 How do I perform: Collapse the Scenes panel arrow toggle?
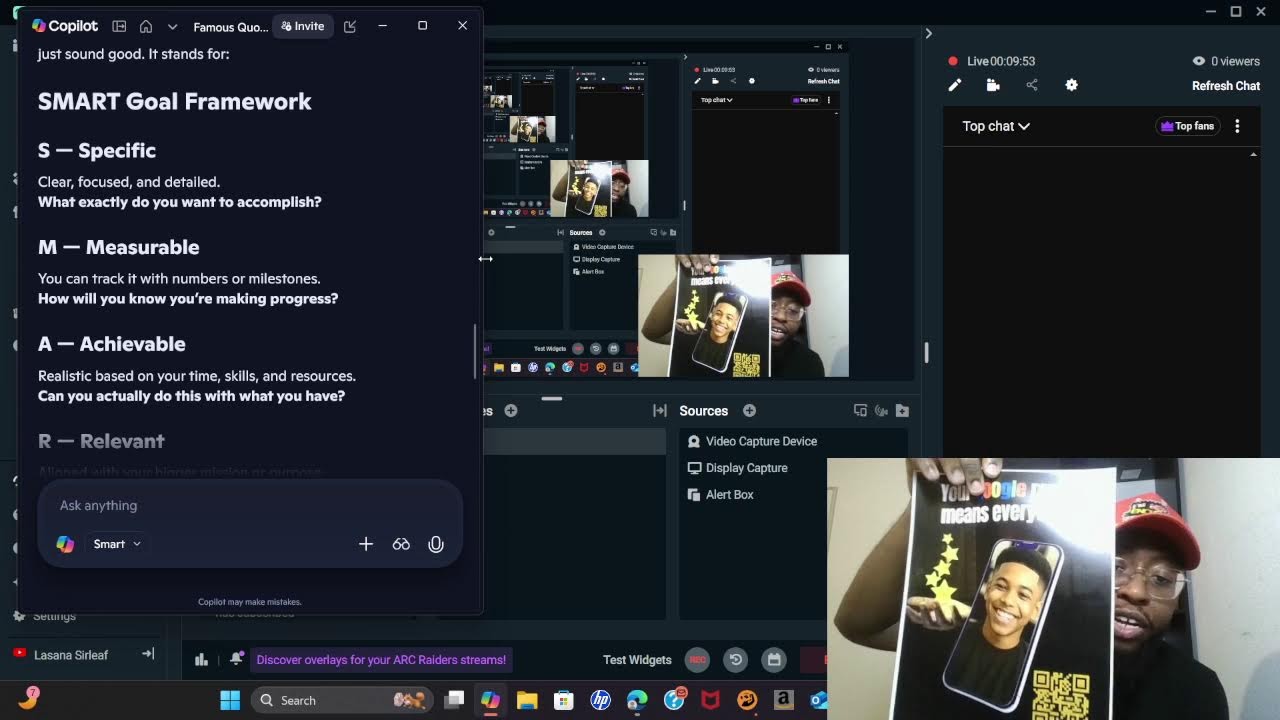[660, 411]
